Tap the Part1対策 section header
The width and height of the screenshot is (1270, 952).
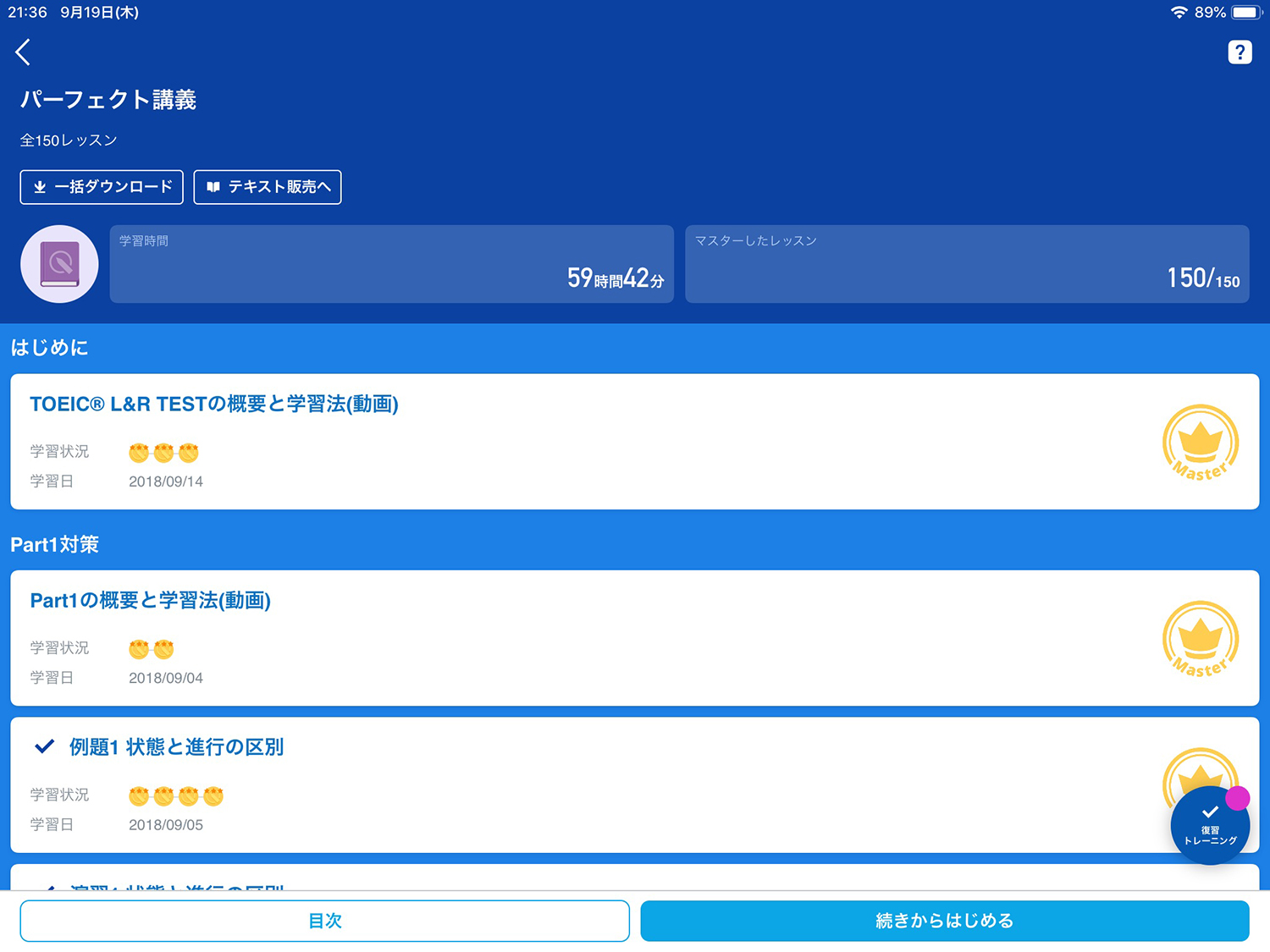(x=55, y=545)
